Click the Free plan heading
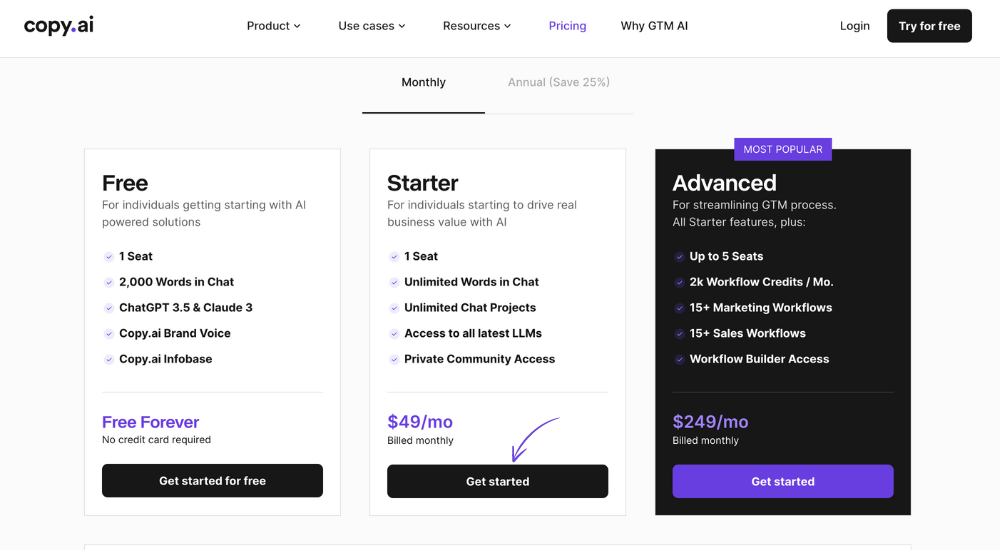The height and width of the screenshot is (550, 1000). [125, 183]
